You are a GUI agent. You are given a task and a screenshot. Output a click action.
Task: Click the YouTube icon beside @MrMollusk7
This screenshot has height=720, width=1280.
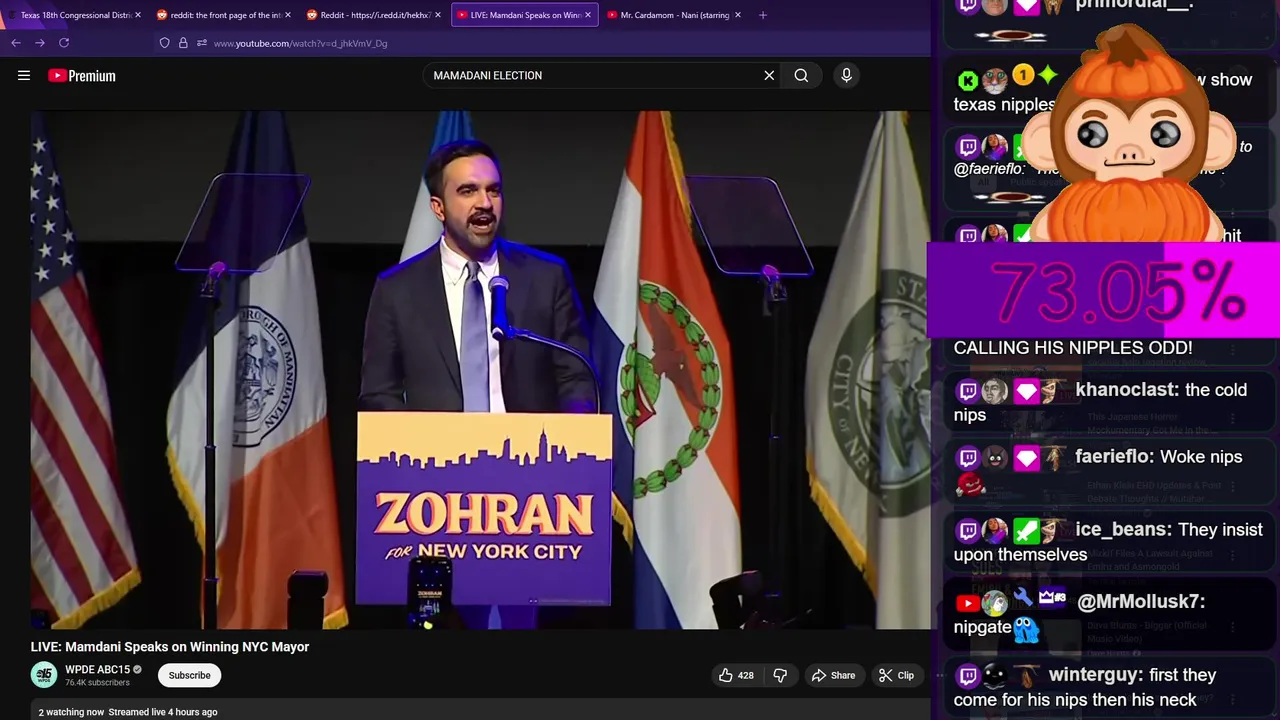click(968, 603)
